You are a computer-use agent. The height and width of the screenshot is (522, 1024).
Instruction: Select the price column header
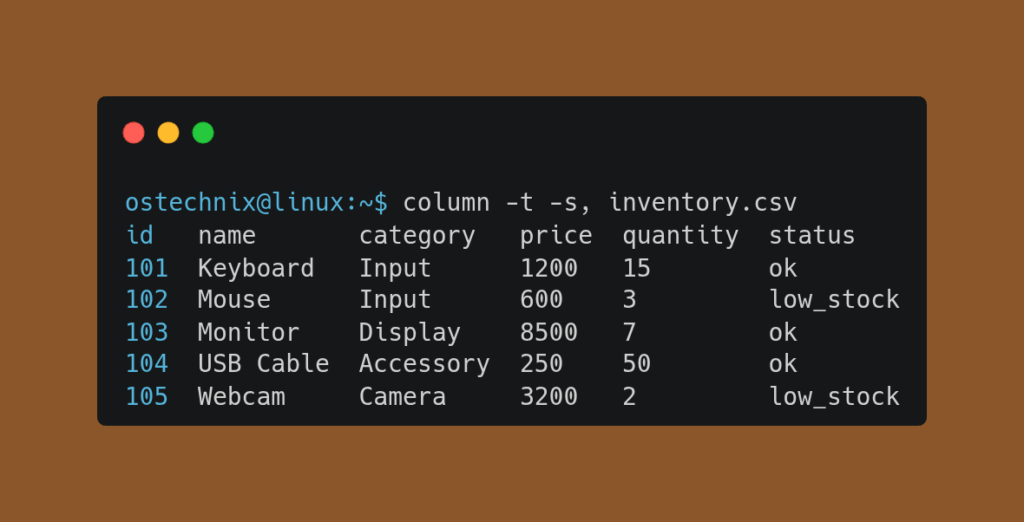coord(556,235)
